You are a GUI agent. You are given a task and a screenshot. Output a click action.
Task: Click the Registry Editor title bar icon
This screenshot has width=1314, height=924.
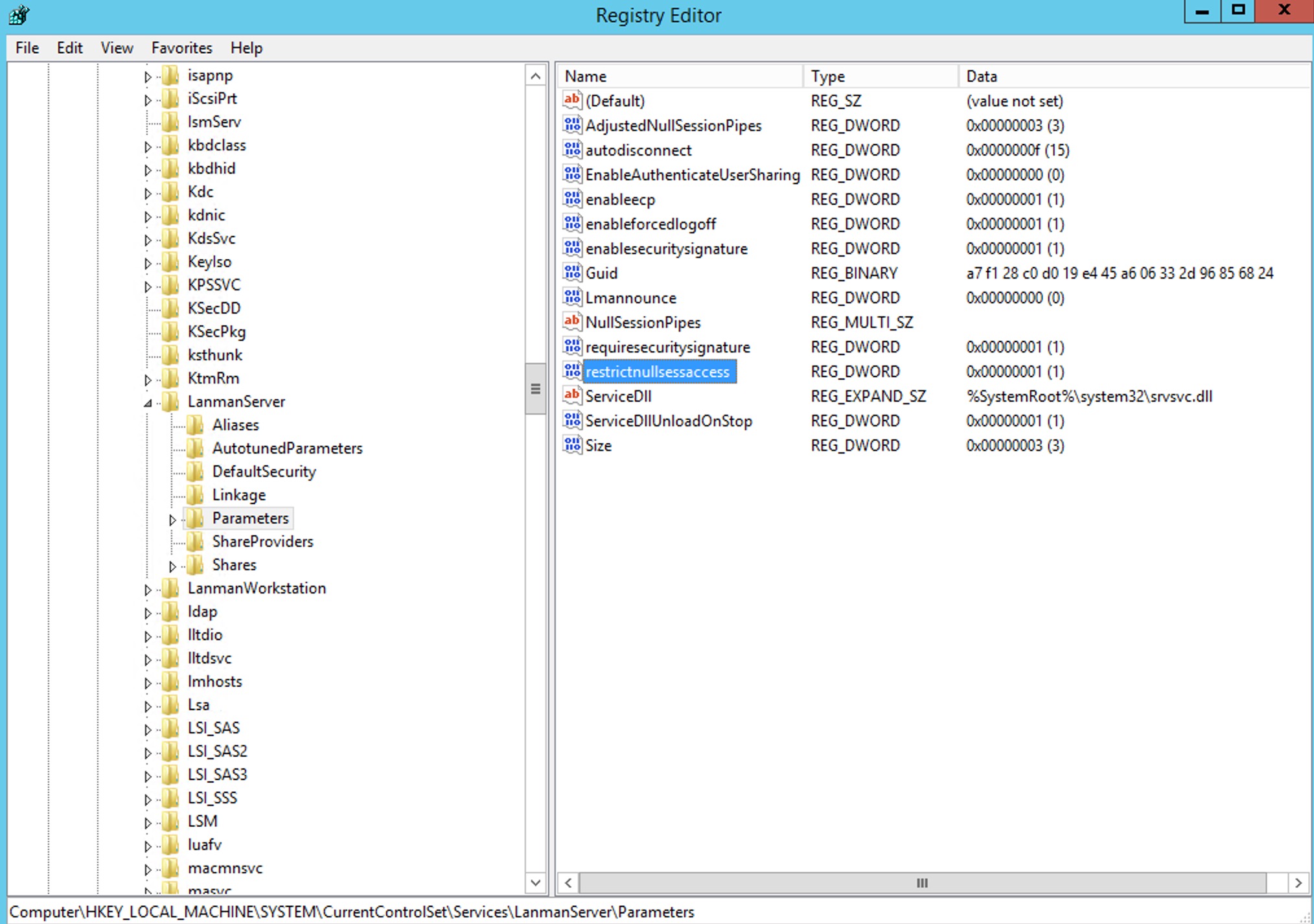click(x=19, y=14)
